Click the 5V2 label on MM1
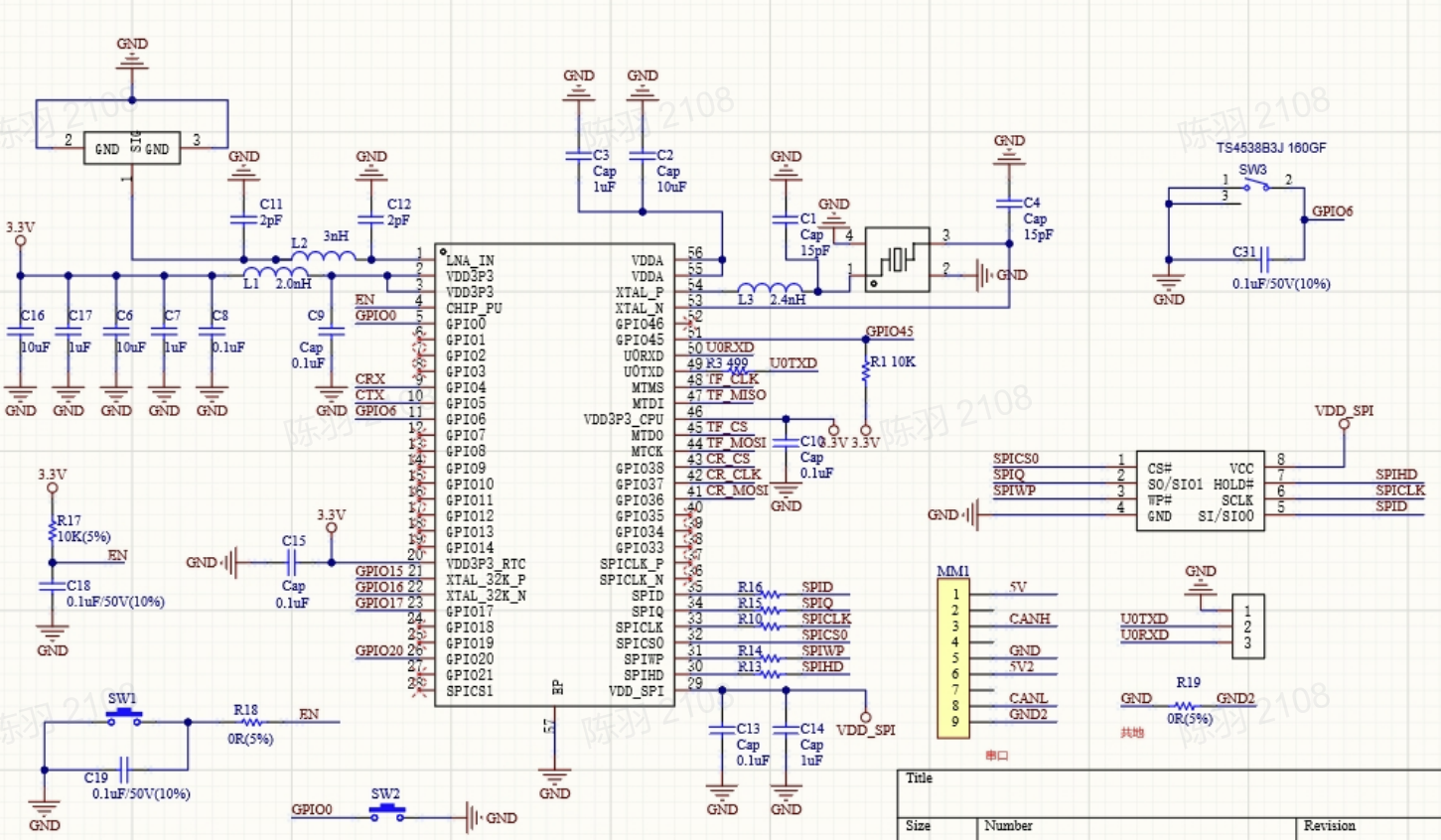 coord(1021,666)
